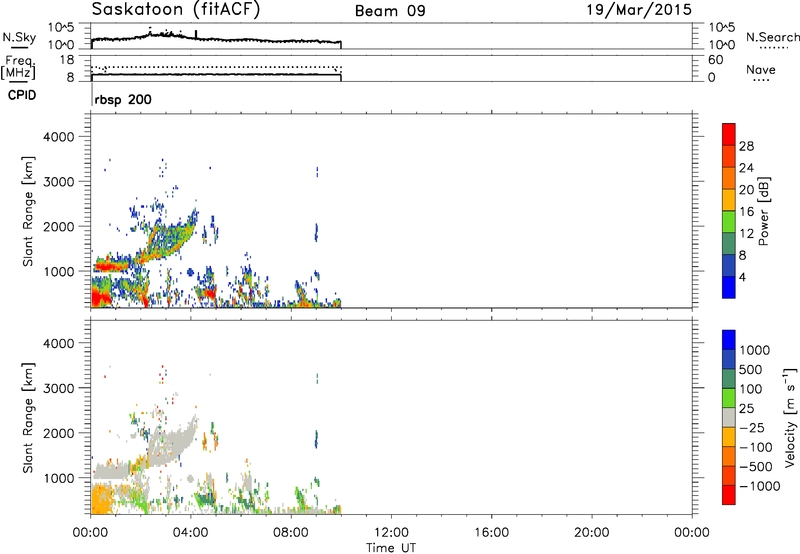Click the yellow echo patch in the velocity panel
This screenshot has width=800, height=554.
point(104,499)
